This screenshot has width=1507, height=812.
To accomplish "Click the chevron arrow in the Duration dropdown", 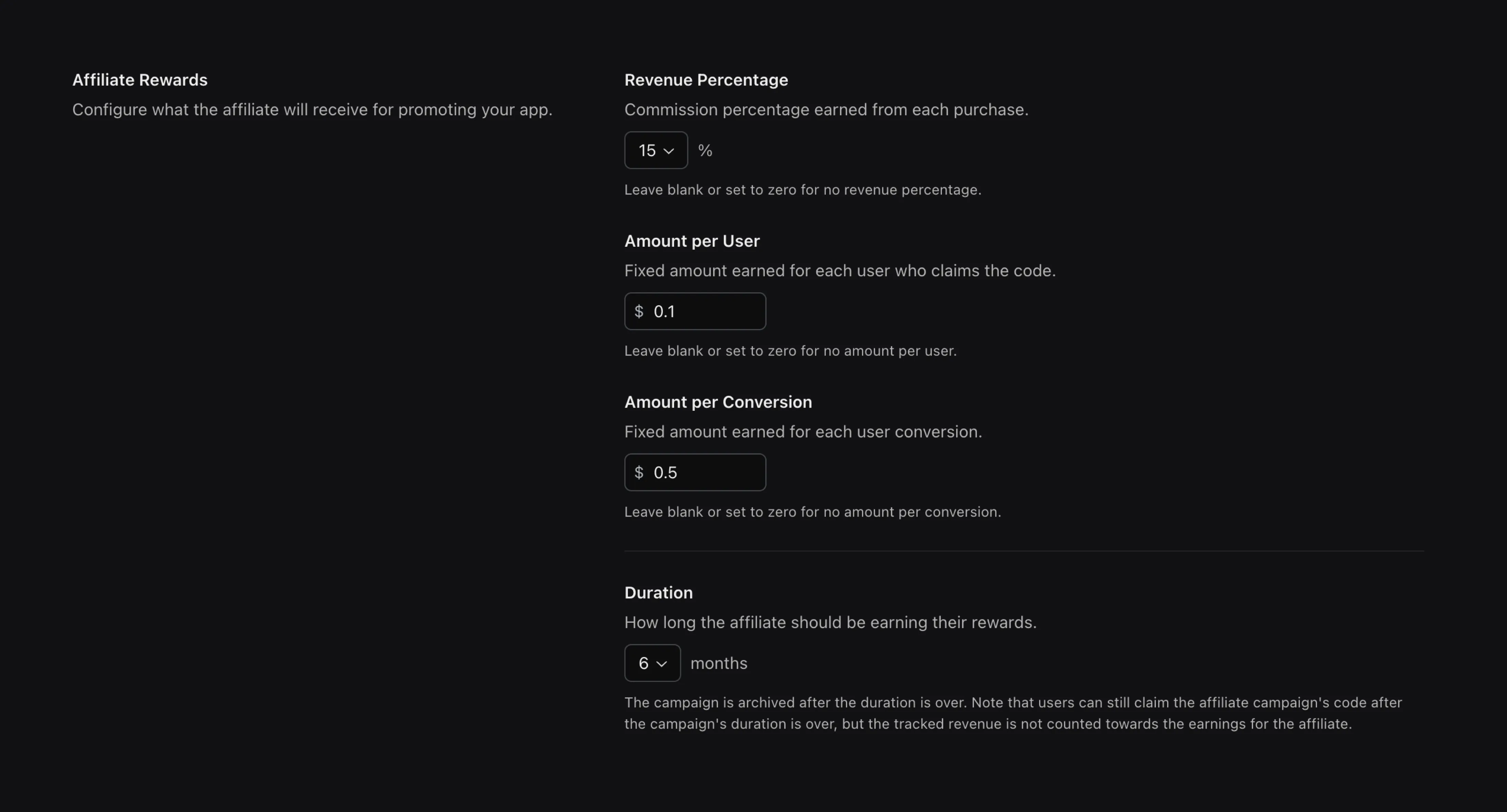I will click(x=662, y=663).
